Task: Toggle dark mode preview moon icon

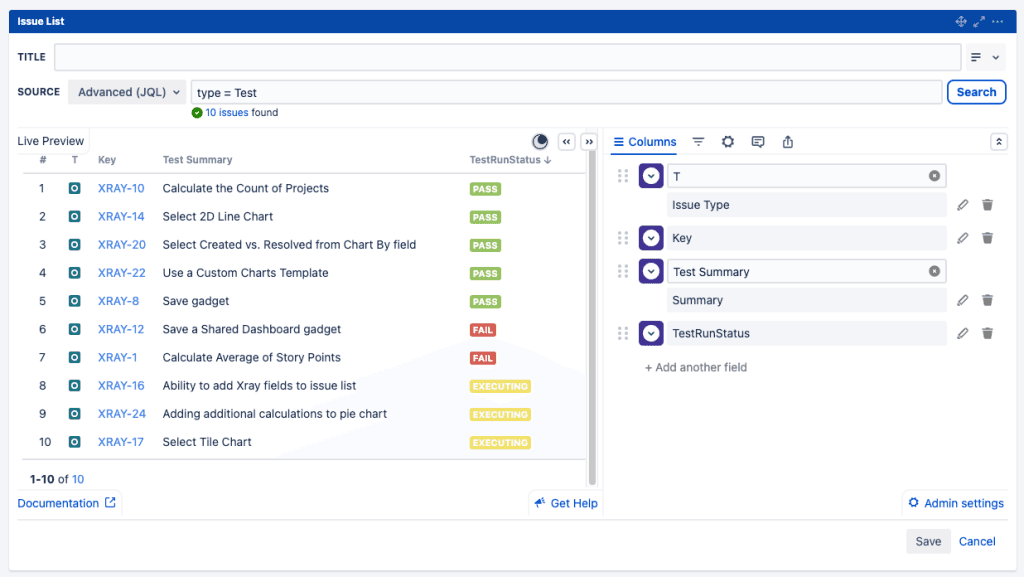Action: 540,142
